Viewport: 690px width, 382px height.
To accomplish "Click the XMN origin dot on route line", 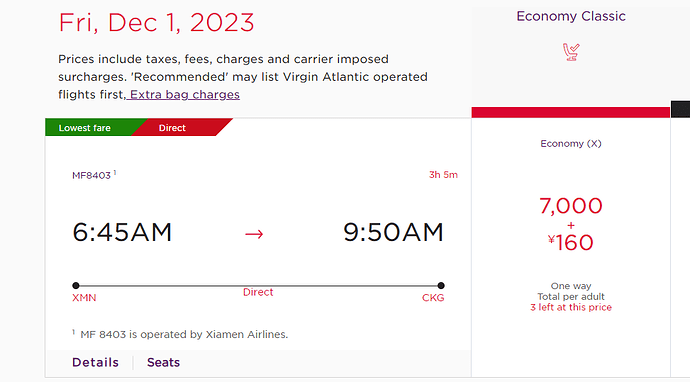I will [76, 286].
